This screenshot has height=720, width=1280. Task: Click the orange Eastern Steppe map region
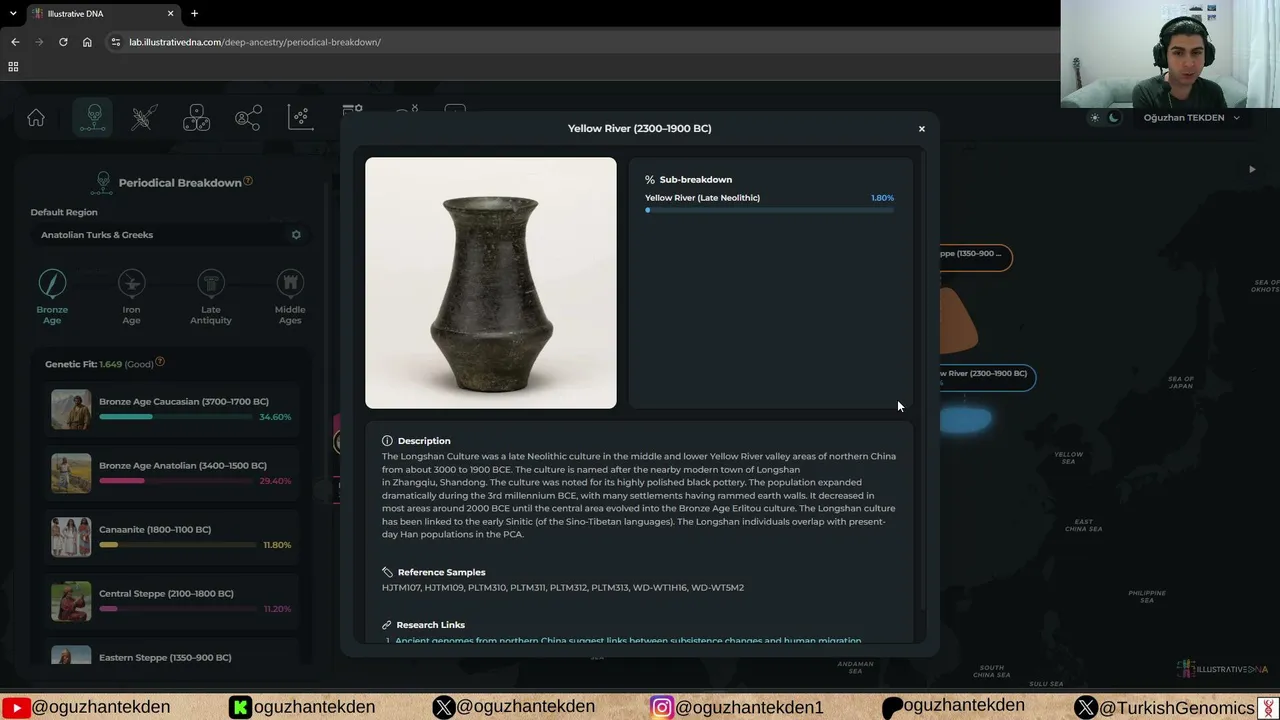pos(958,320)
